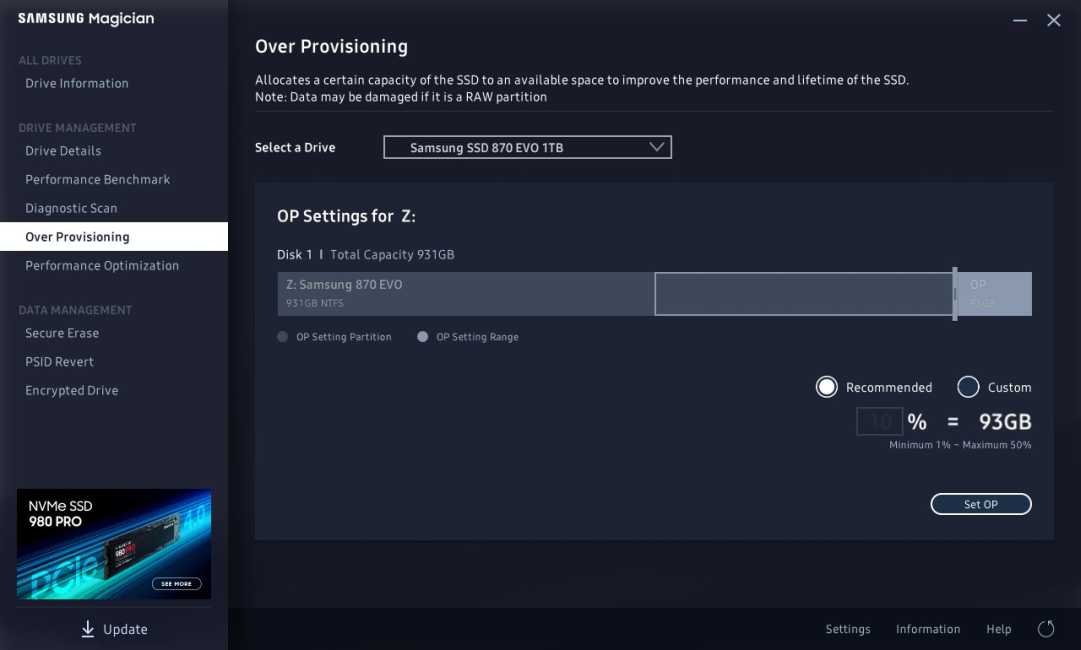The image size is (1081, 650).
Task: Close the Samsung Magician window
Action: point(1053,21)
